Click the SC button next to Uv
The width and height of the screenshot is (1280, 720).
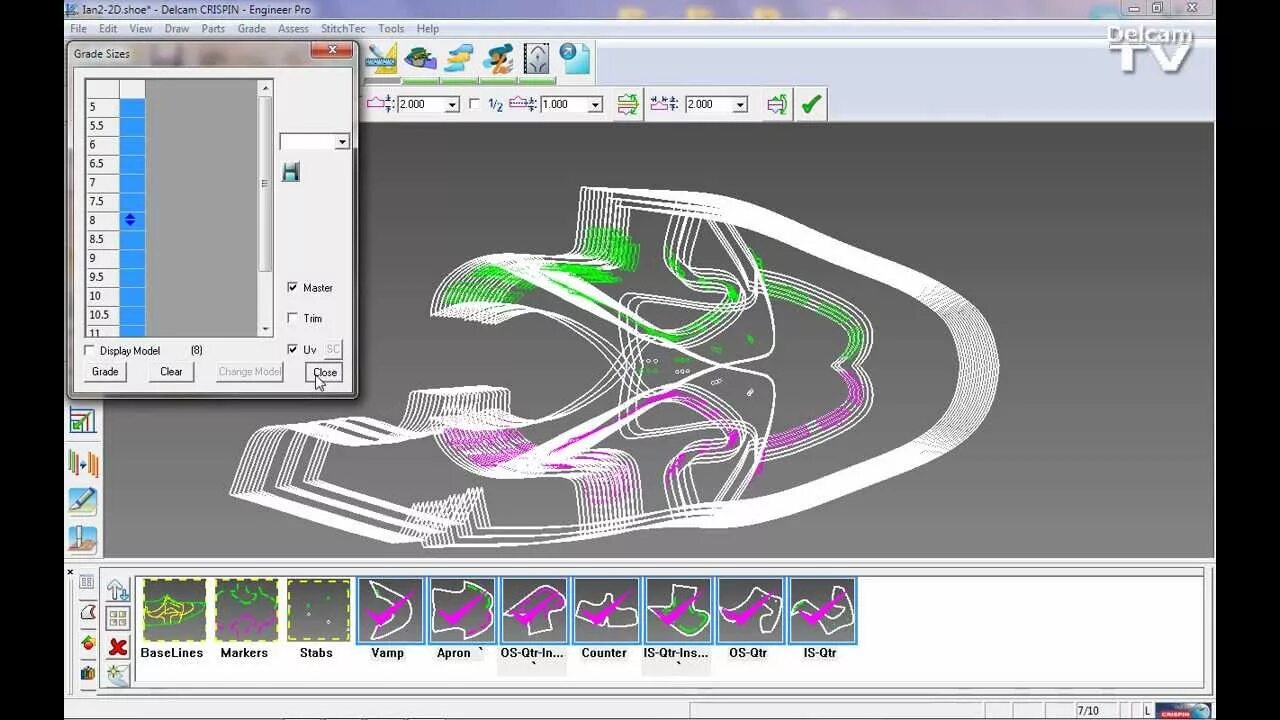pos(333,349)
